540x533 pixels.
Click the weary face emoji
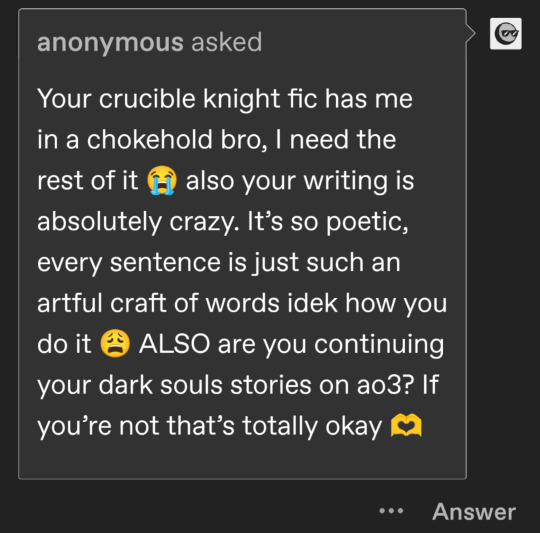pyautogui.click(x=115, y=344)
